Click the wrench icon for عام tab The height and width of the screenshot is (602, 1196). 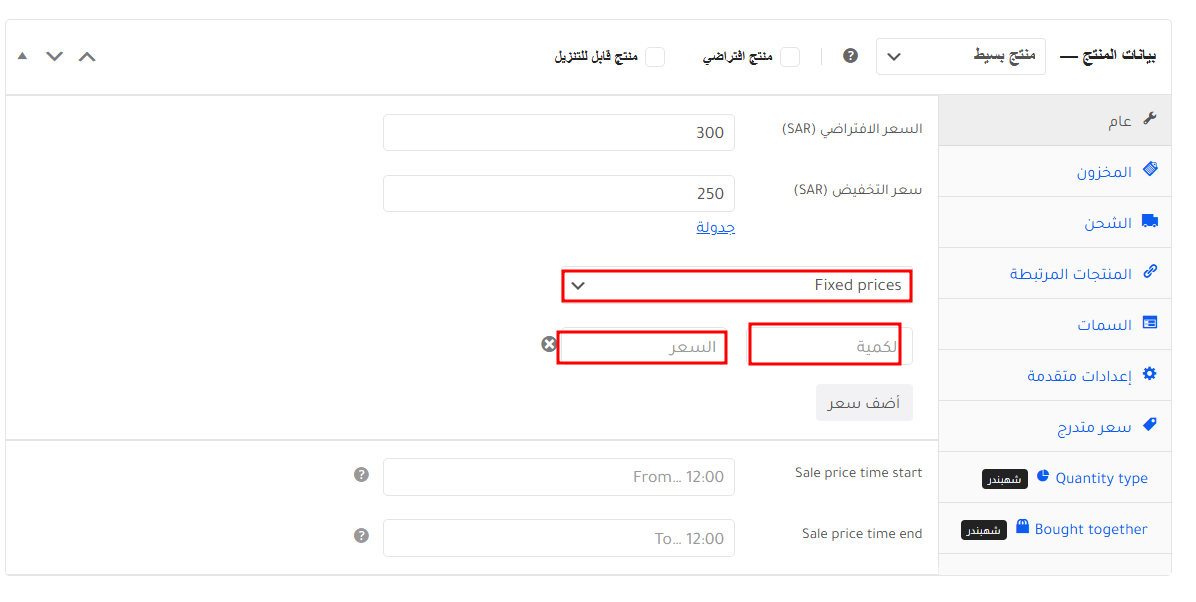pos(1149,120)
